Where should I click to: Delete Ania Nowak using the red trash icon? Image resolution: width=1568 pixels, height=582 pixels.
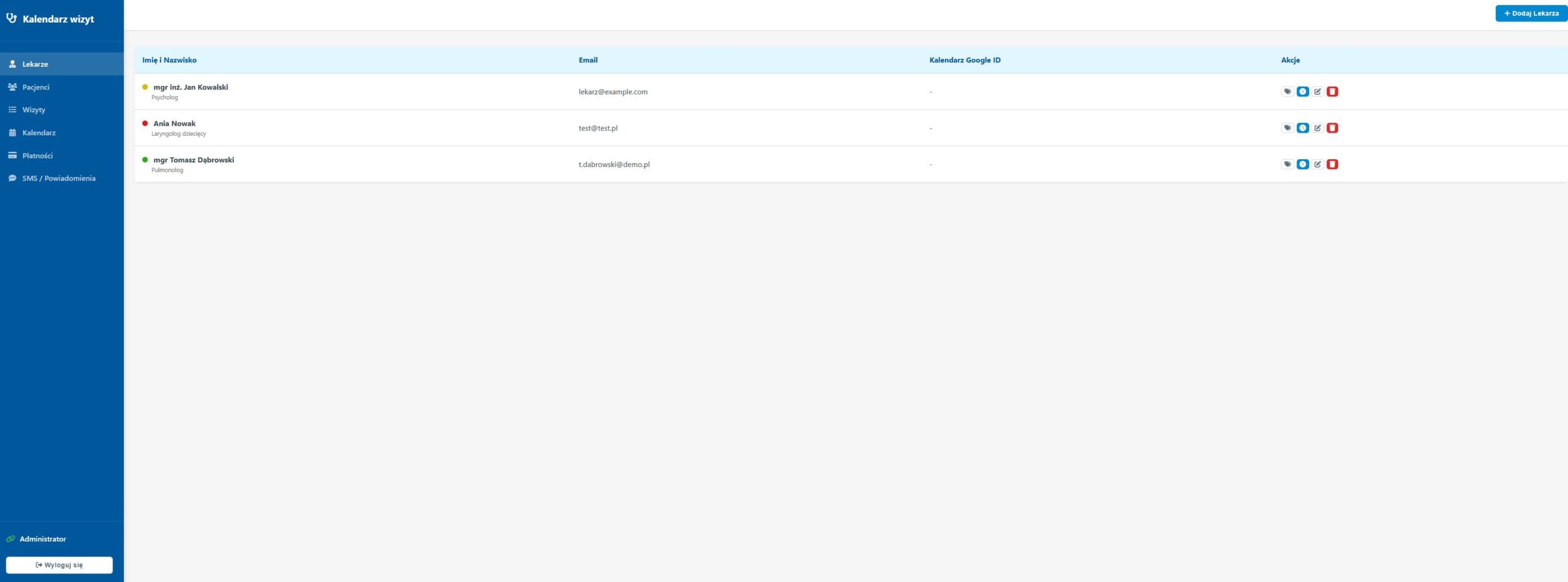coord(1332,128)
